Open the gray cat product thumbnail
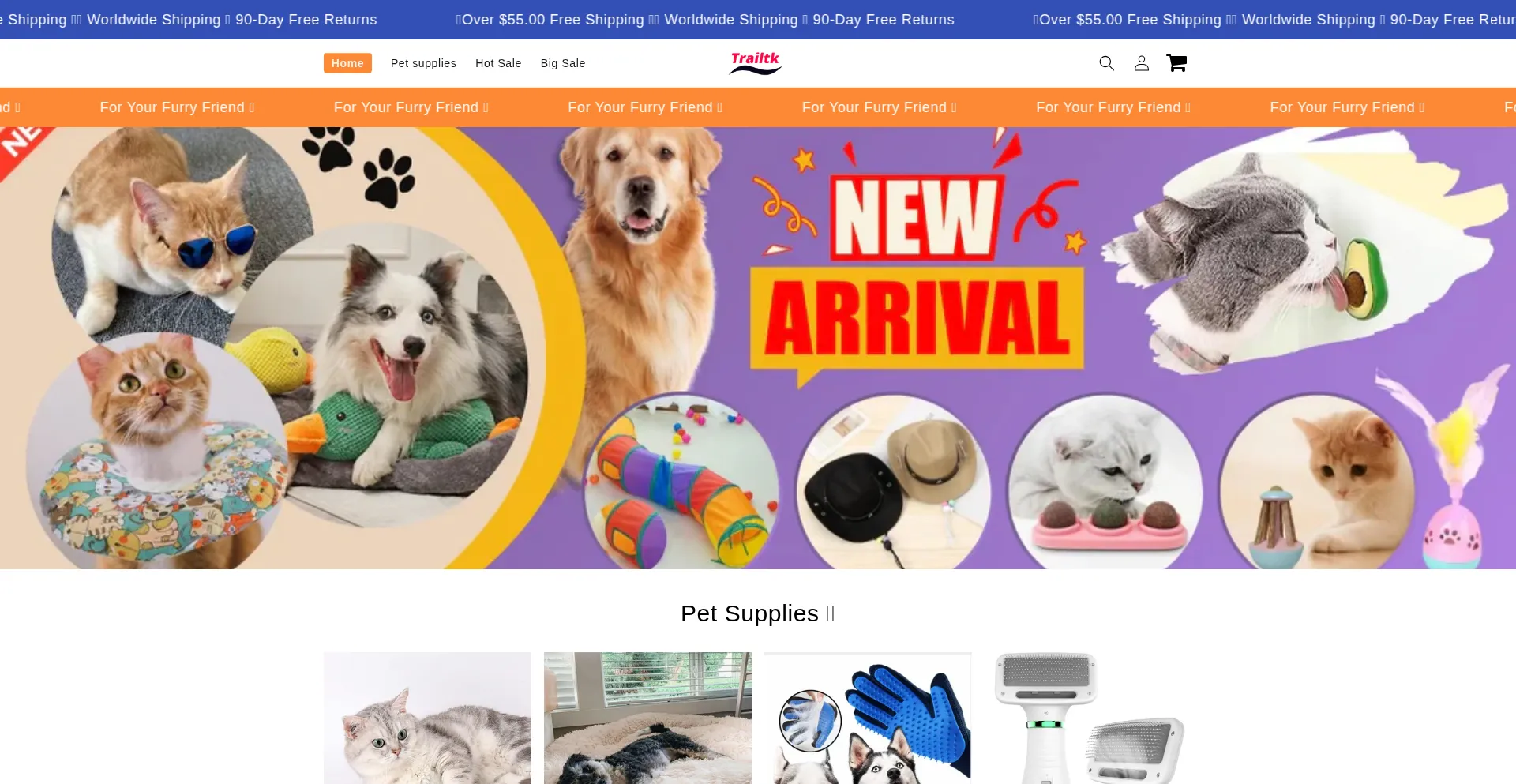Viewport: 1516px width, 784px height. 427,718
